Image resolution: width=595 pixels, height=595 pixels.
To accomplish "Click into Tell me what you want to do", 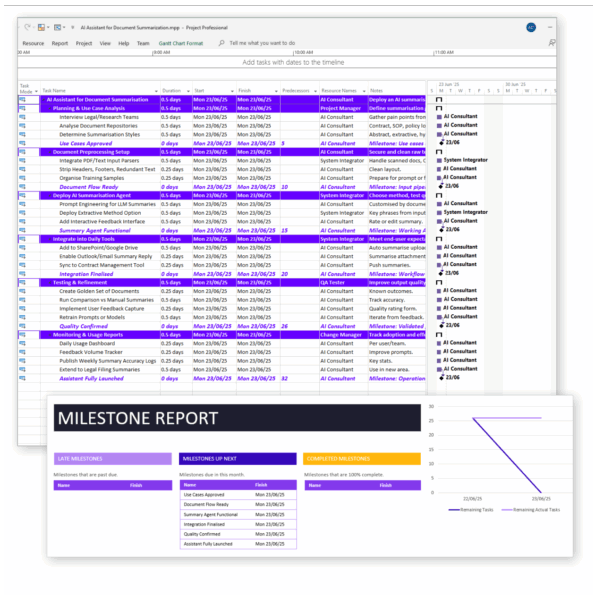I will pos(262,43).
